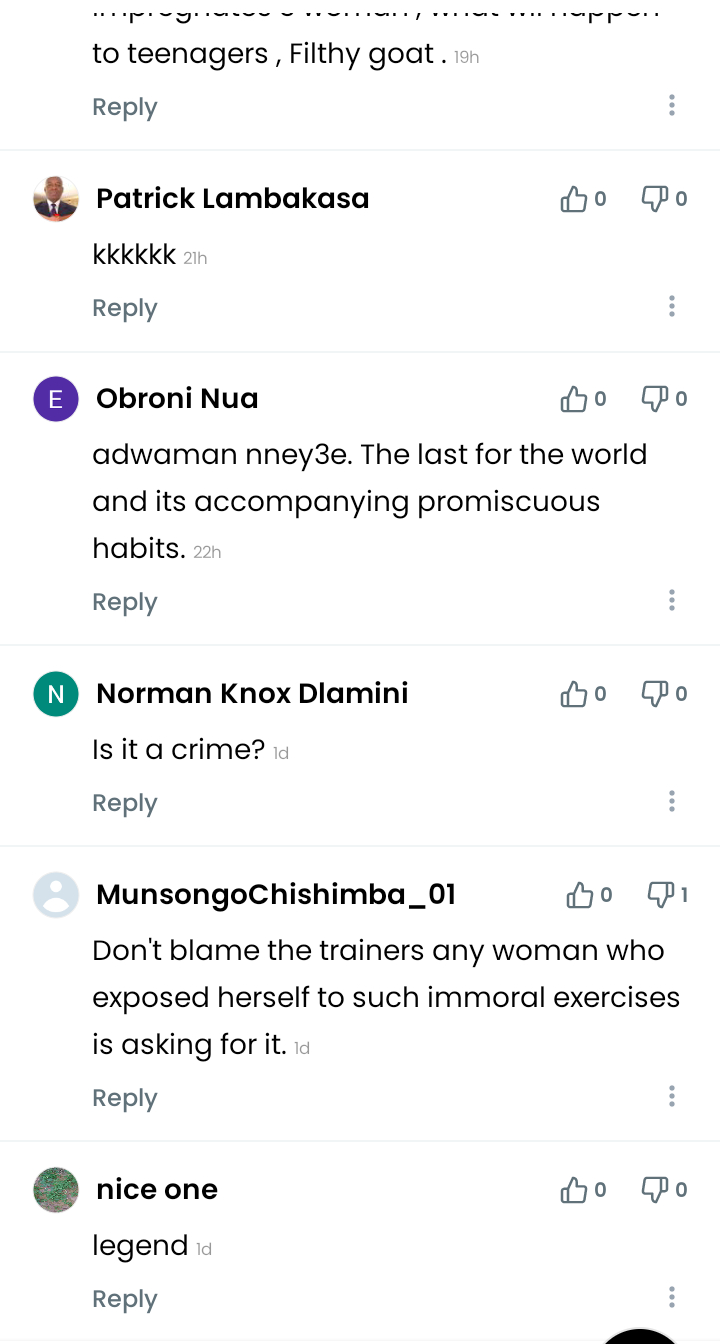Thumbs up Obroni Nua's comment

point(574,399)
